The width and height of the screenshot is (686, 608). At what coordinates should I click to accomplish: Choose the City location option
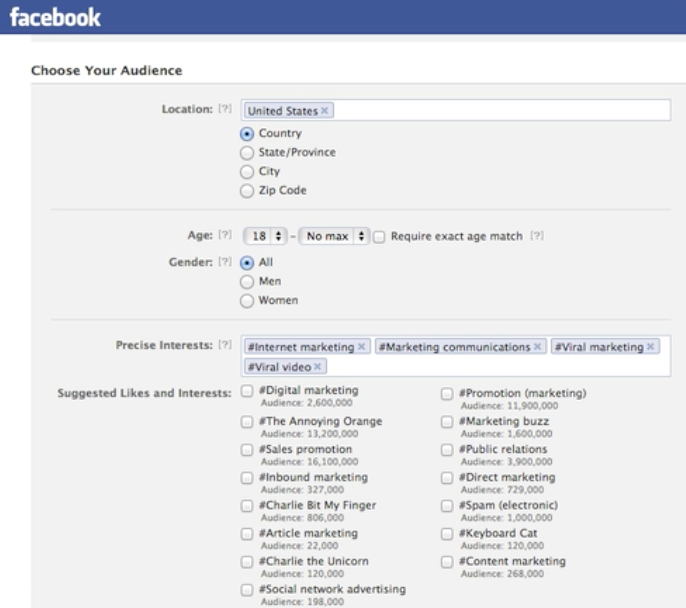[x=247, y=172]
